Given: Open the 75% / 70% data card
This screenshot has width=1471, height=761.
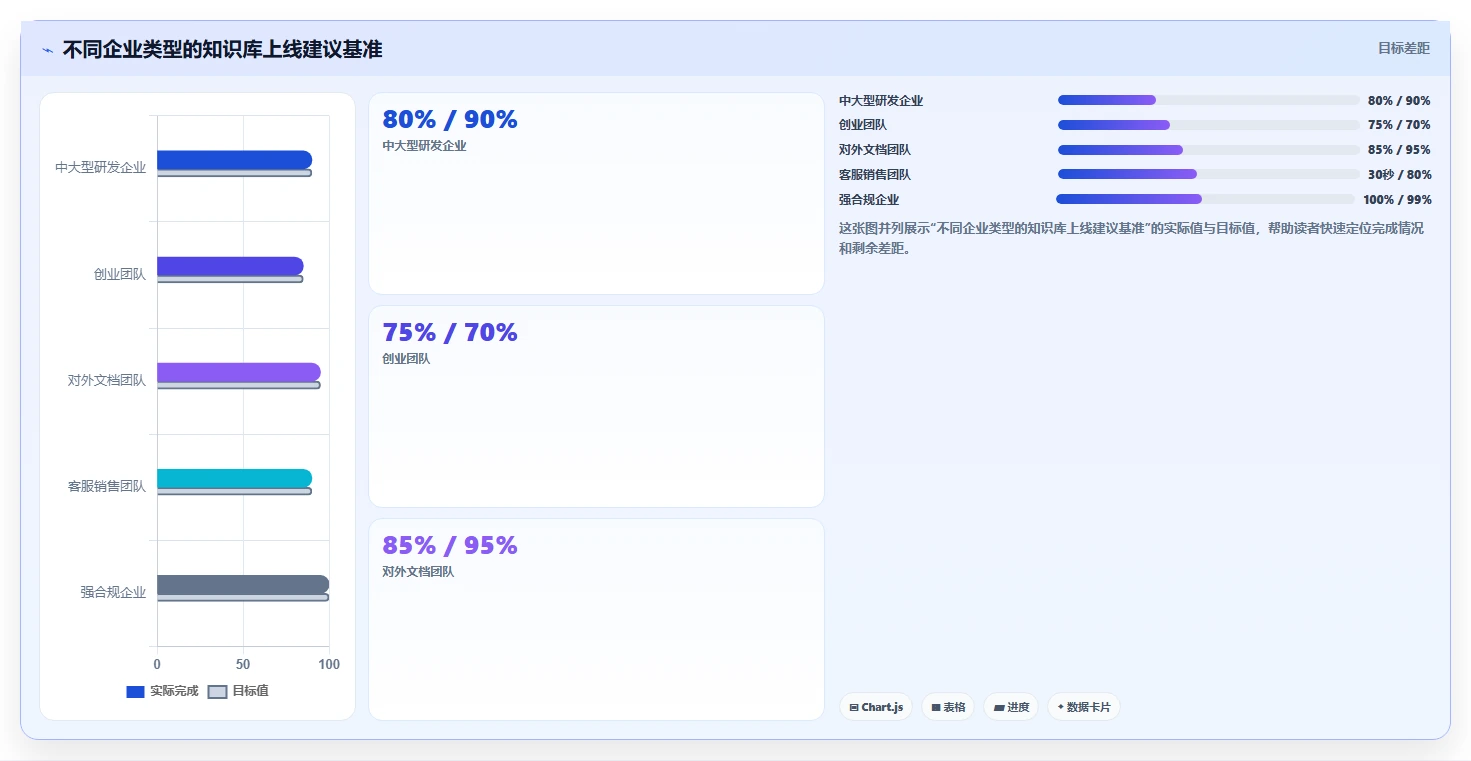Looking at the screenshot, I should coord(596,407).
